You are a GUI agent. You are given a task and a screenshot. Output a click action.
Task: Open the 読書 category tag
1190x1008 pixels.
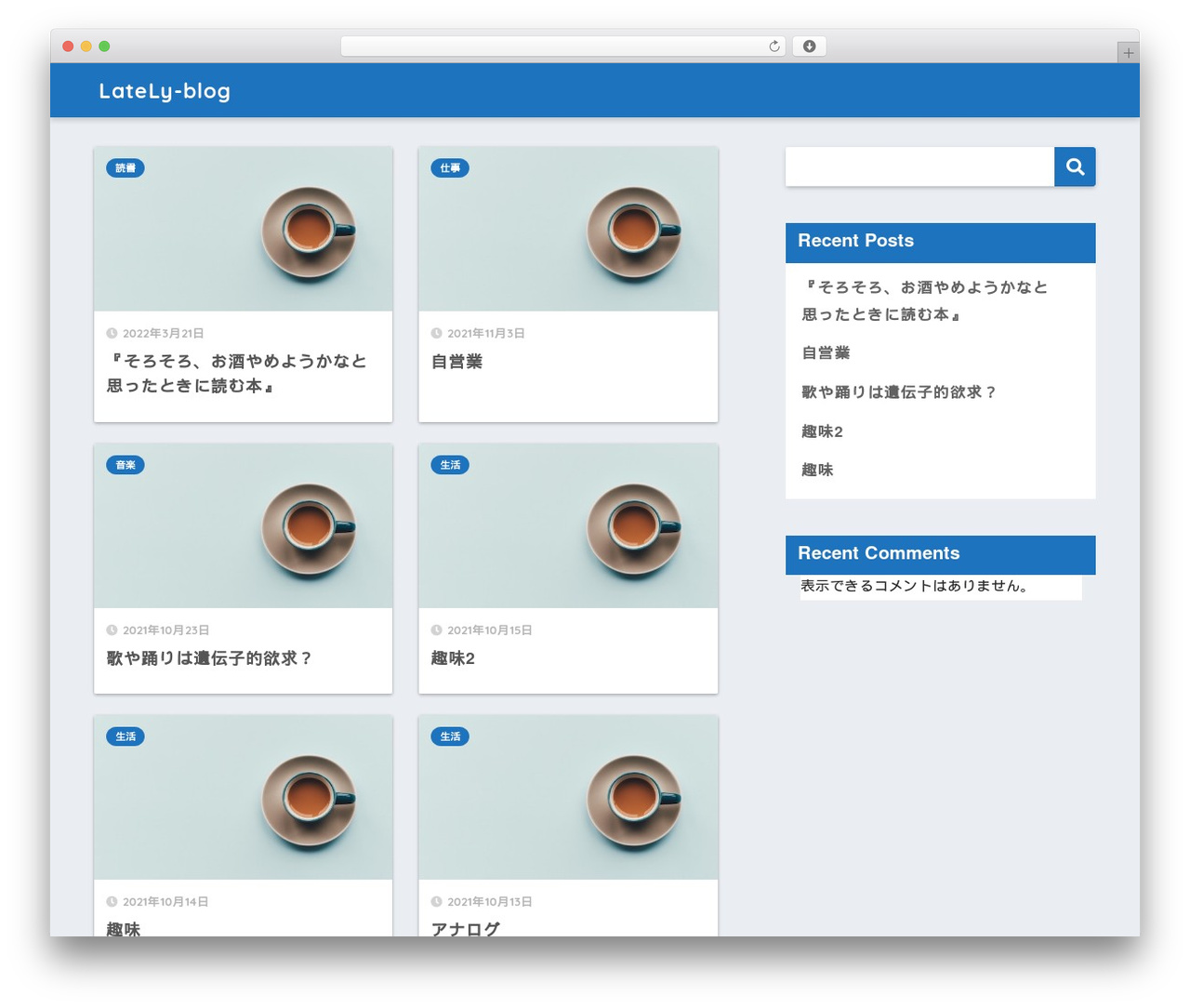tap(126, 168)
